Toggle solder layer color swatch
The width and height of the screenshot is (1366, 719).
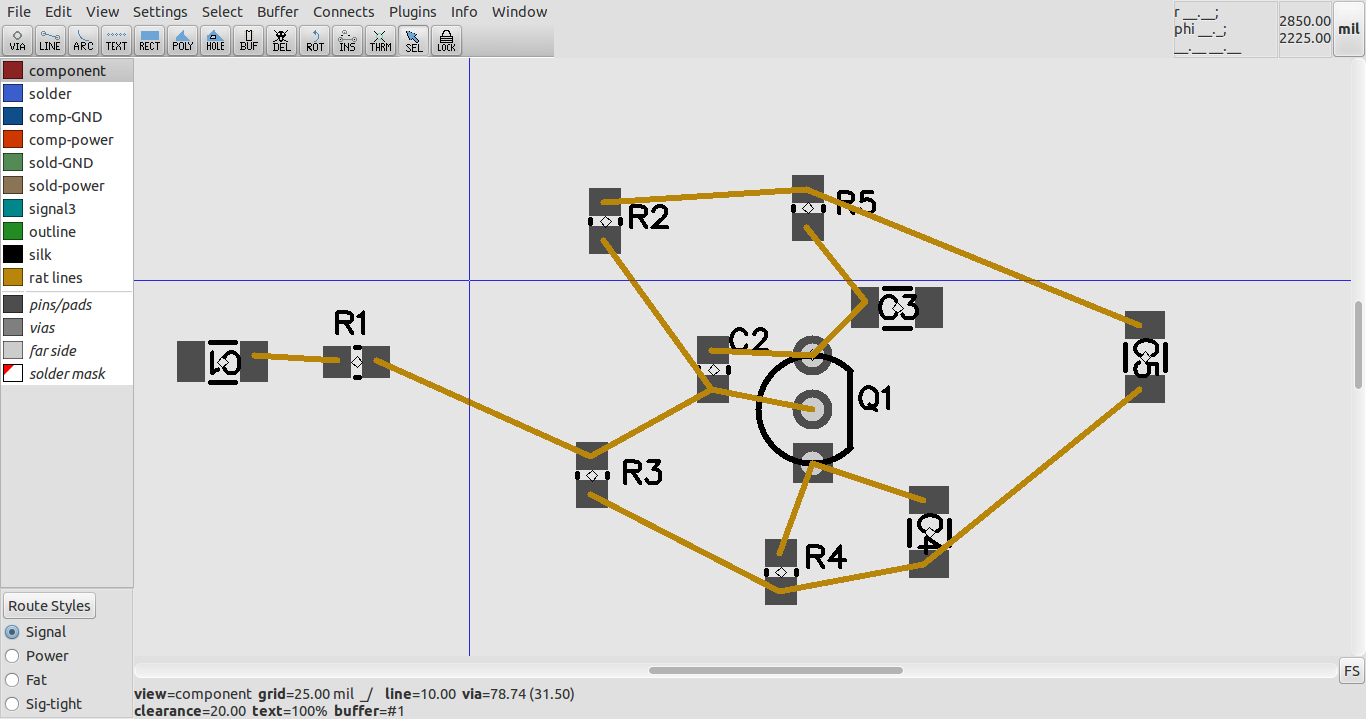(13, 94)
